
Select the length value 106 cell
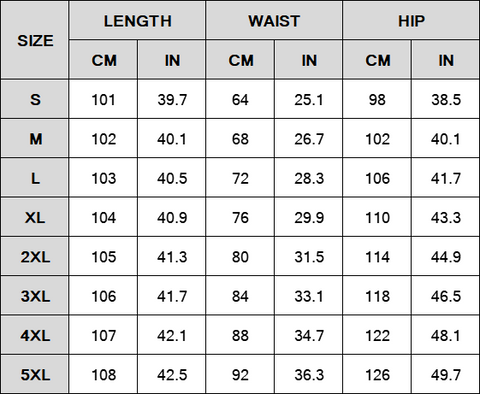[103, 296]
